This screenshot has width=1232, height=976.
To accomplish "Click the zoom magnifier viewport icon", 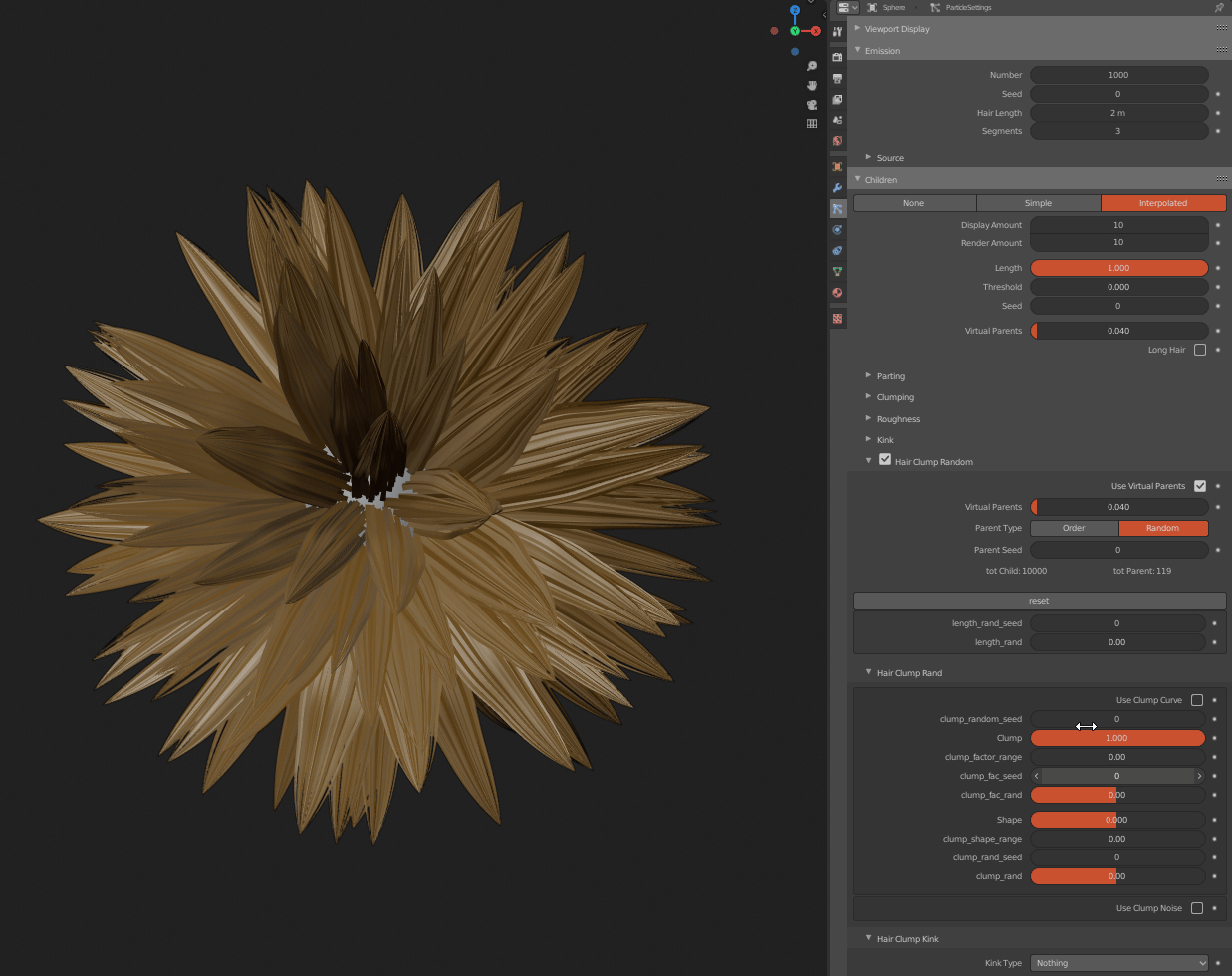I will click(x=812, y=66).
